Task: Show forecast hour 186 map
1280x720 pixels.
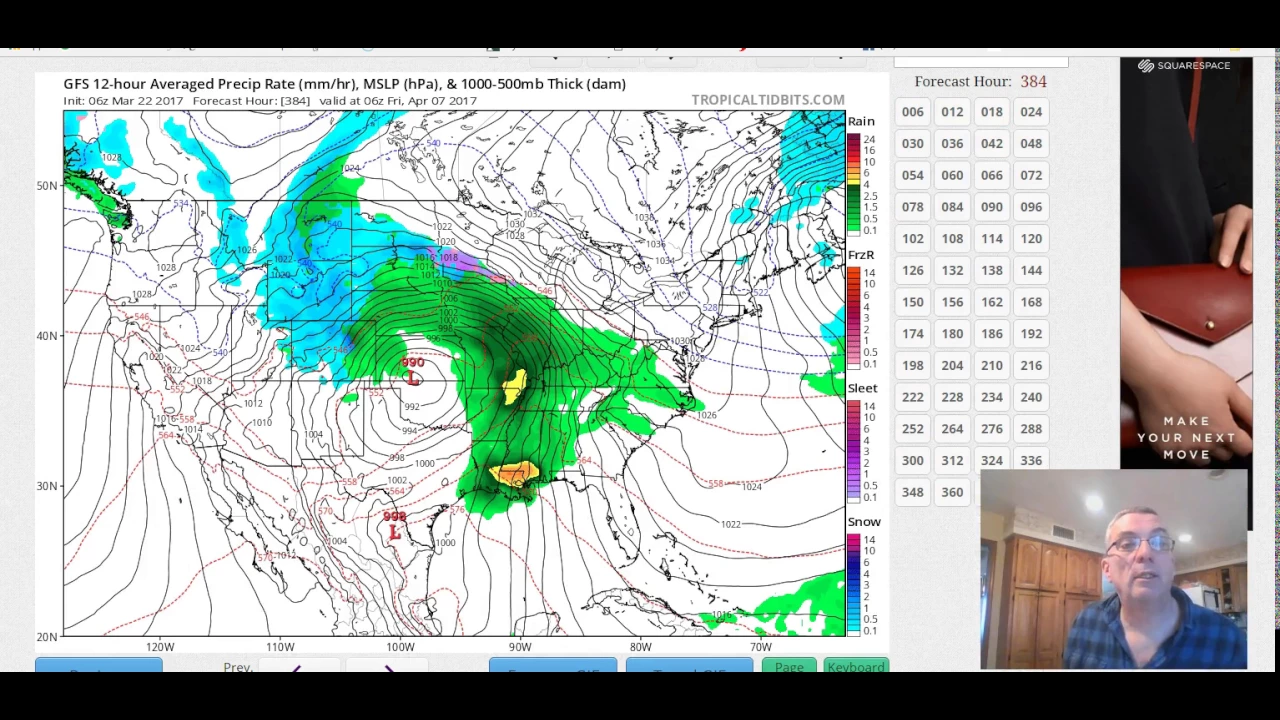Action: click(x=991, y=334)
